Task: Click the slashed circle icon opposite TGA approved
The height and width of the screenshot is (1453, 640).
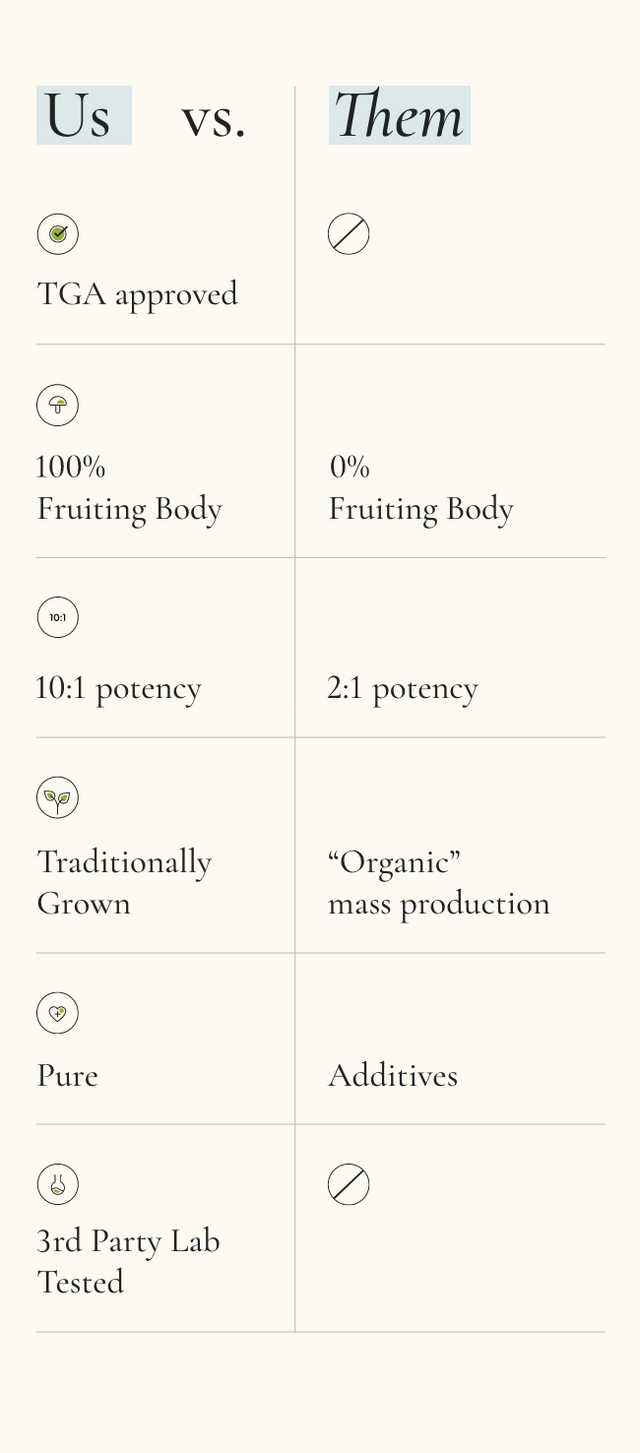Action: 349,234
